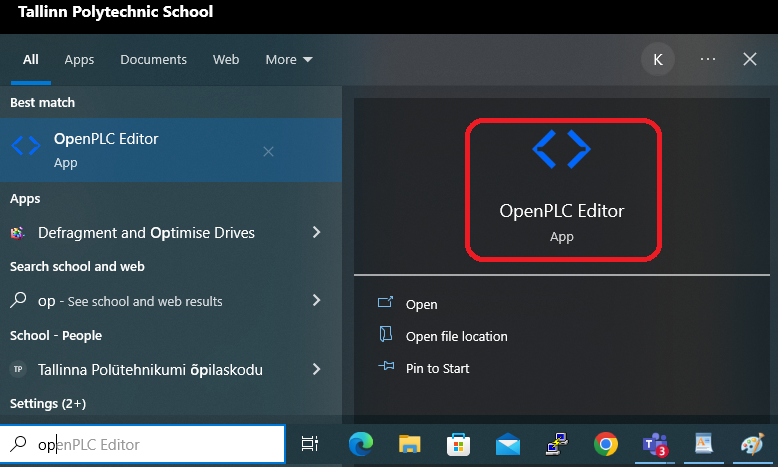Switch to the Web tab
This screenshot has width=778, height=467.
226,60
